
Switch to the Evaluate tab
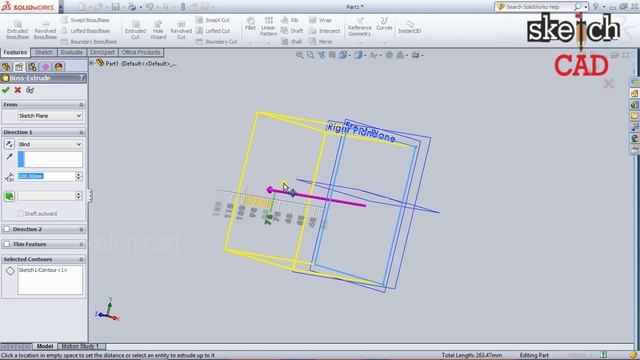click(x=71, y=52)
